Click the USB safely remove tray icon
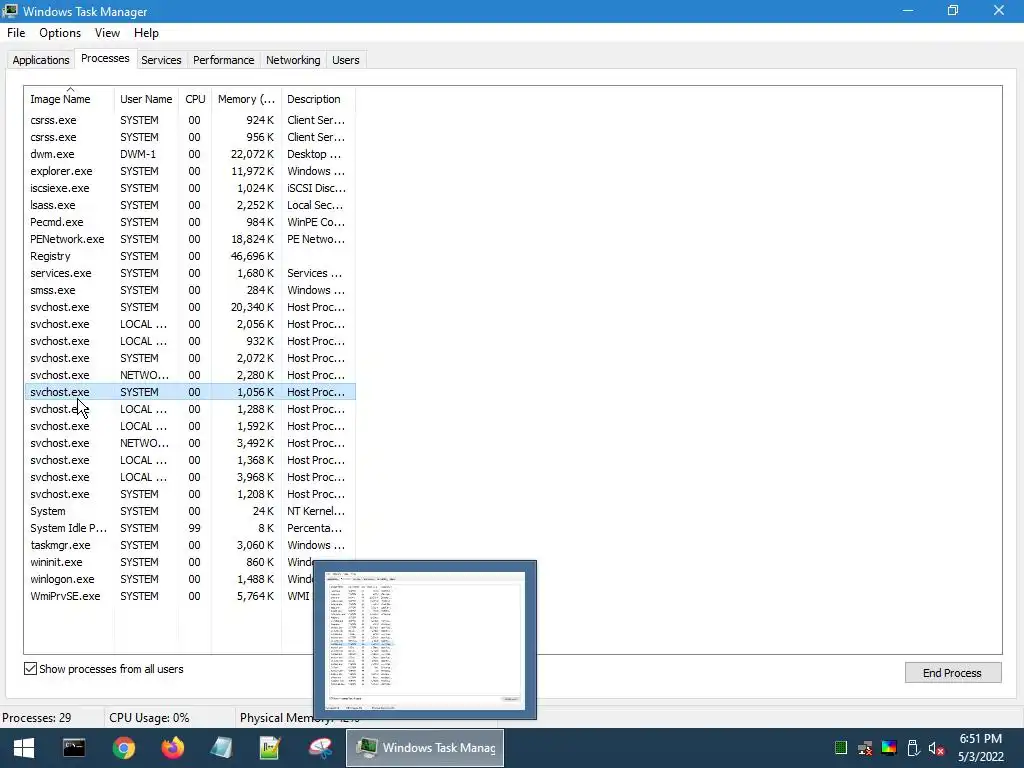 click(x=913, y=748)
